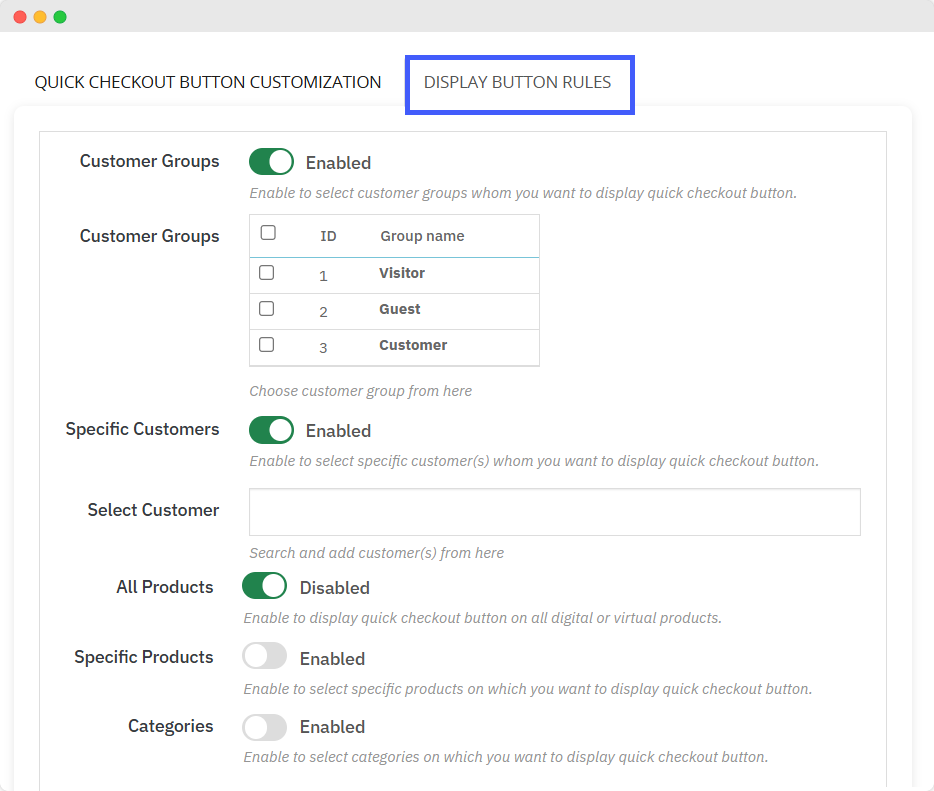The height and width of the screenshot is (791, 934).
Task: Check the Visitor group checkbox
Action: point(267,272)
